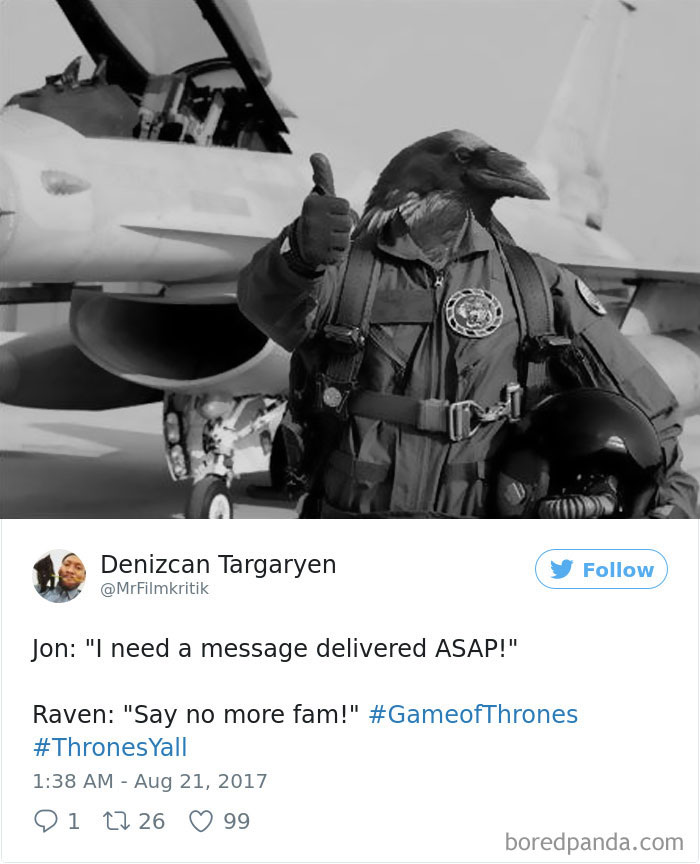Viewport: 700px width, 864px height.
Task: Click the retweet arrows icon
Action: tap(116, 821)
